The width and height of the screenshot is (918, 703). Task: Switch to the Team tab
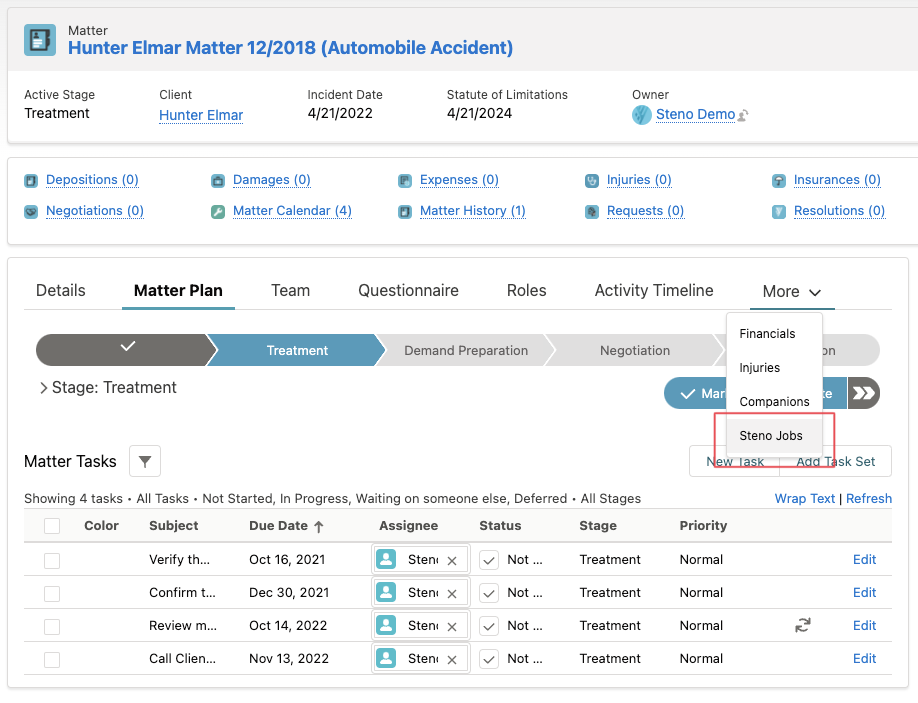tap(290, 291)
